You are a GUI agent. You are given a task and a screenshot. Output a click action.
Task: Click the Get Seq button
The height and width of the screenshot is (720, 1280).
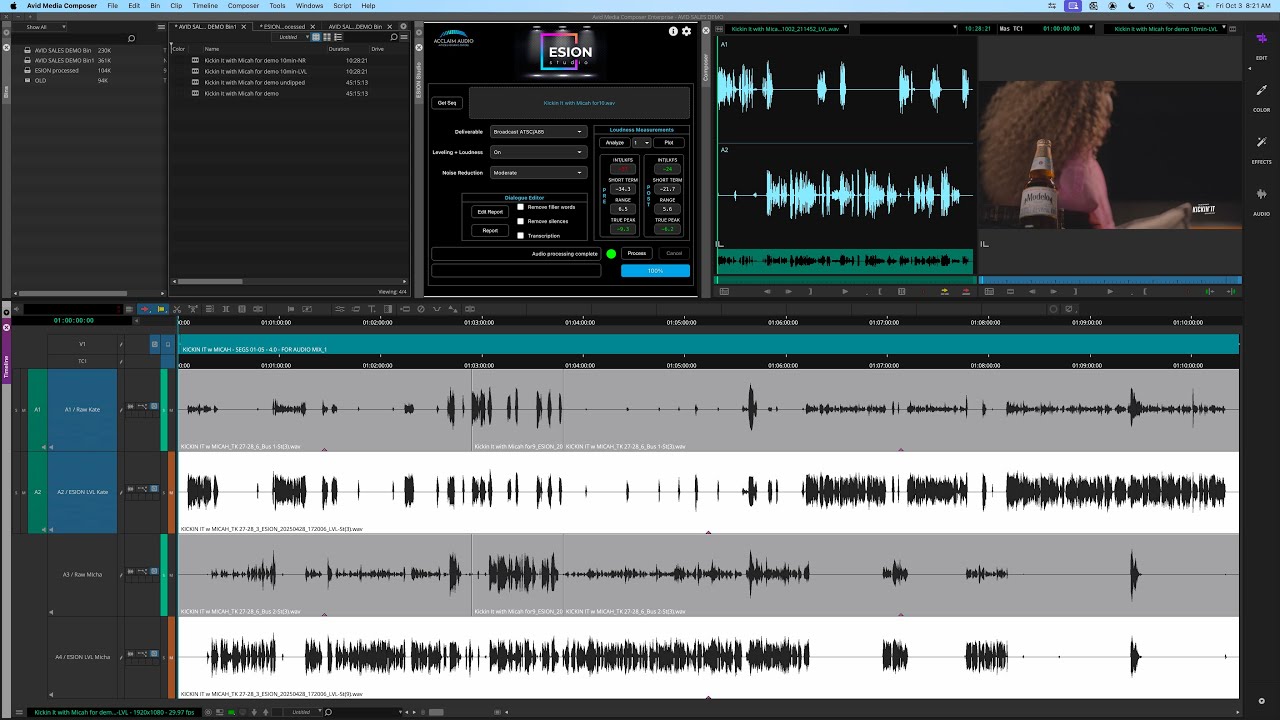447,103
